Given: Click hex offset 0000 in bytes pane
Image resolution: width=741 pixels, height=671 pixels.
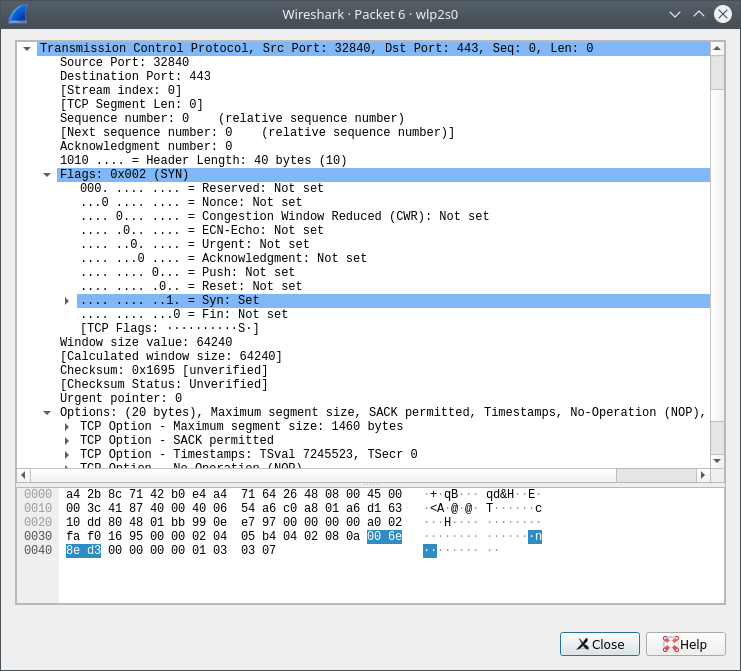Looking at the screenshot, I should pos(38,494).
